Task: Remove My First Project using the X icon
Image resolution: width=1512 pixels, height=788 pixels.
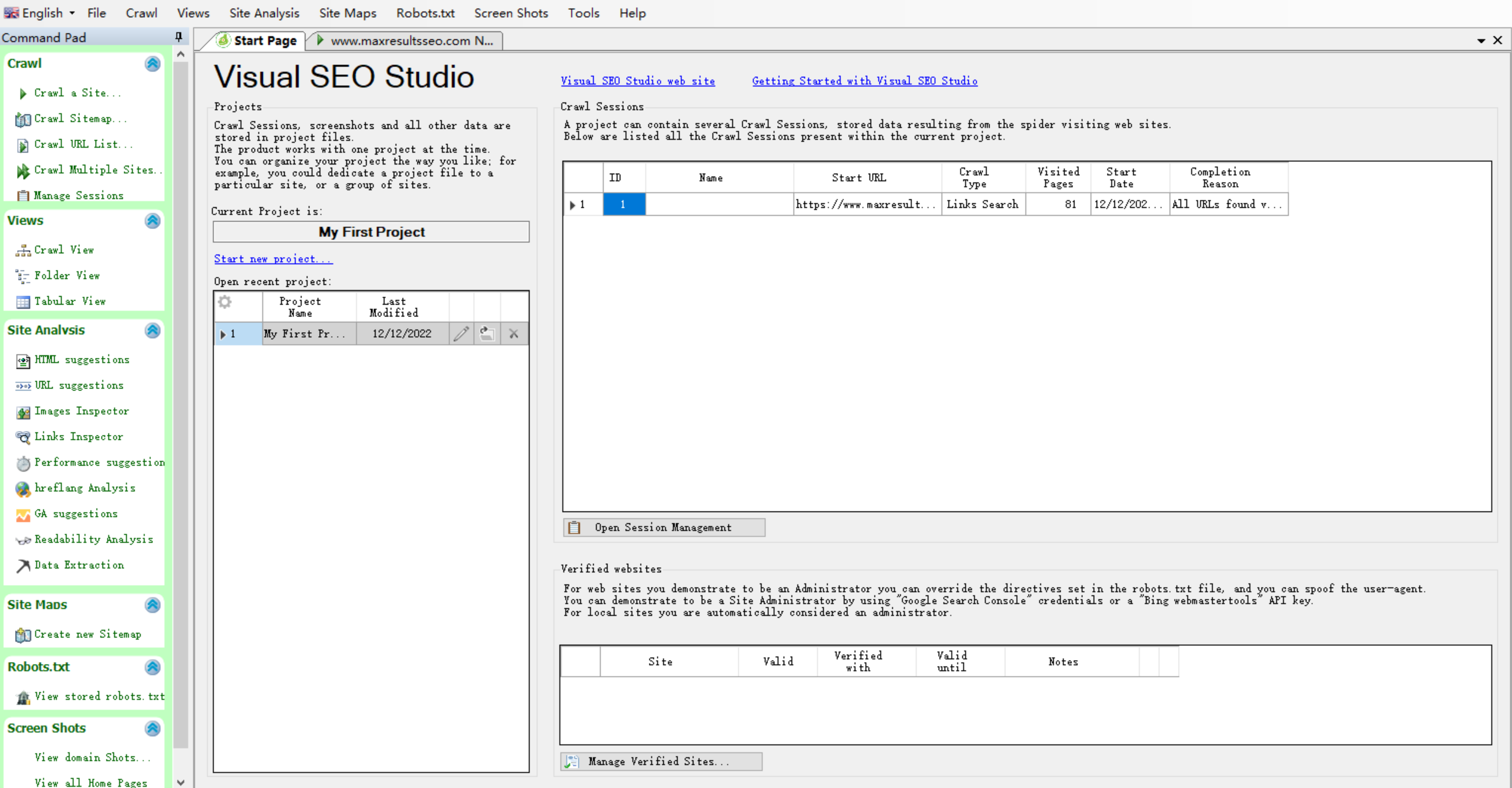Action: tap(514, 334)
